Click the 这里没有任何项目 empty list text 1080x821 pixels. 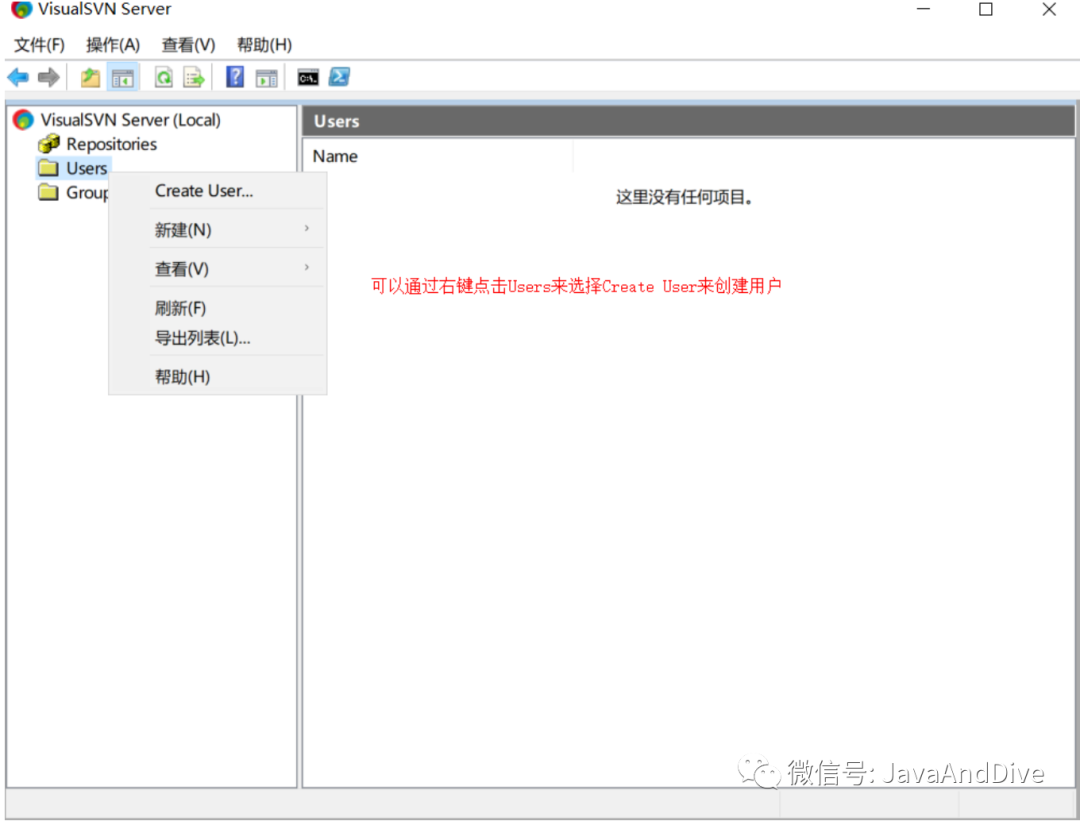click(683, 198)
